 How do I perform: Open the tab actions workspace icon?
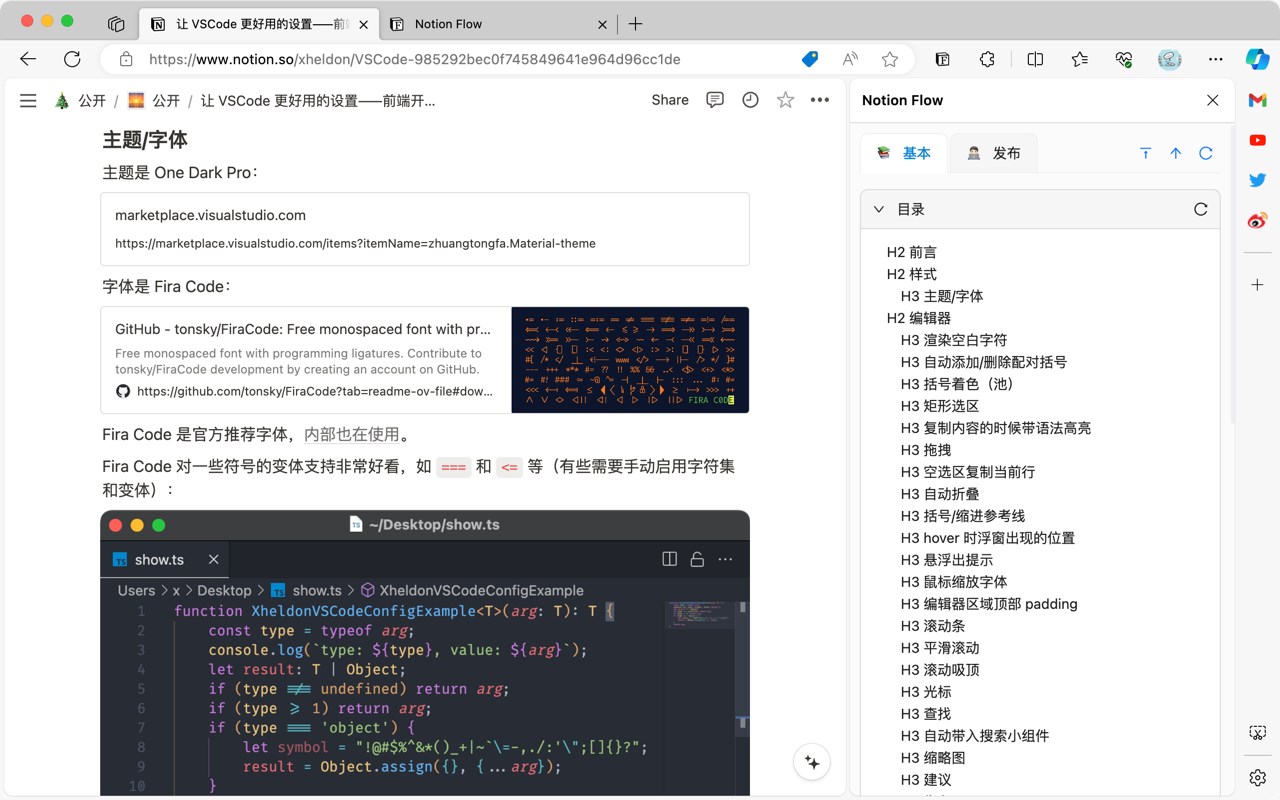click(x=116, y=24)
